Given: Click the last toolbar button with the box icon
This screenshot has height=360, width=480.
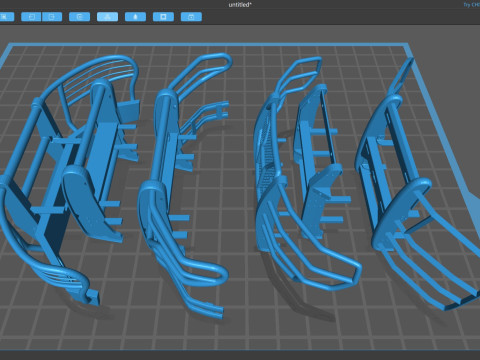Looking at the screenshot, I should click(191, 17).
